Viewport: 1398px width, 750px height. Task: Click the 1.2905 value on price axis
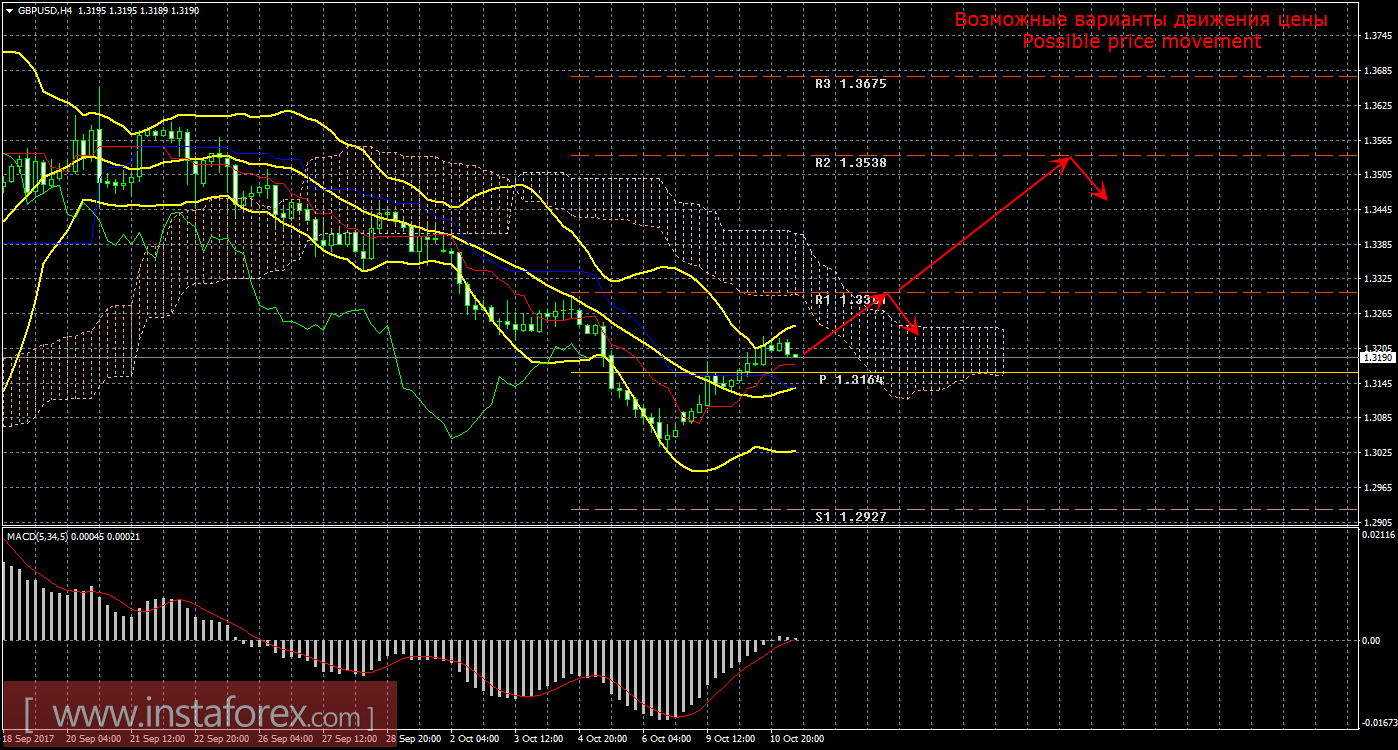click(1378, 523)
